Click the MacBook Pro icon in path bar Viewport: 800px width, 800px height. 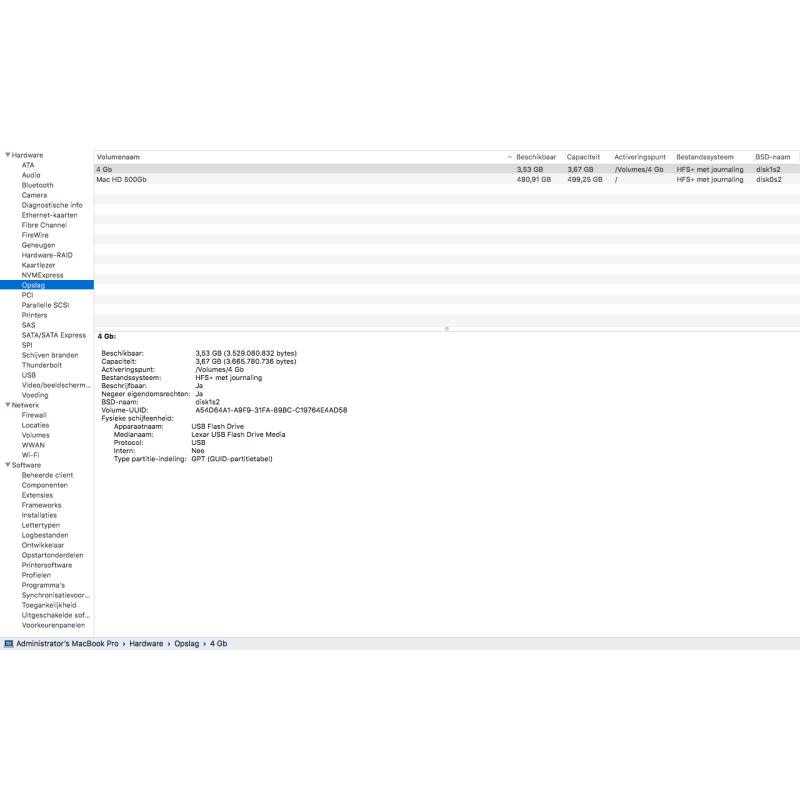click(9, 644)
